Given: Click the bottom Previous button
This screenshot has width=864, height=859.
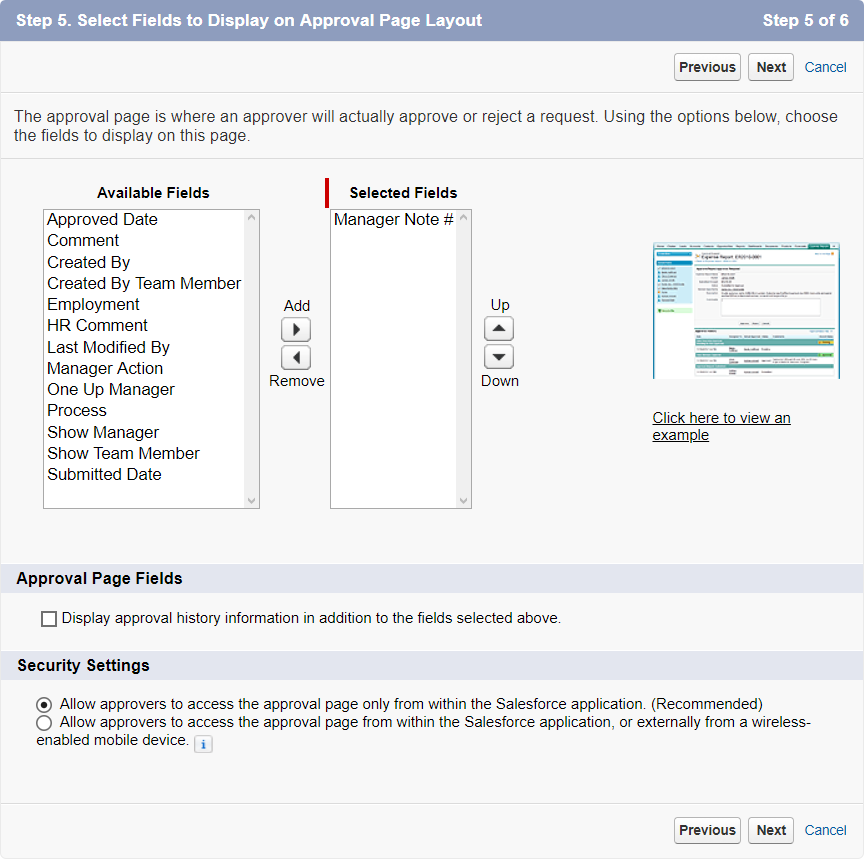Looking at the screenshot, I should pos(707,830).
